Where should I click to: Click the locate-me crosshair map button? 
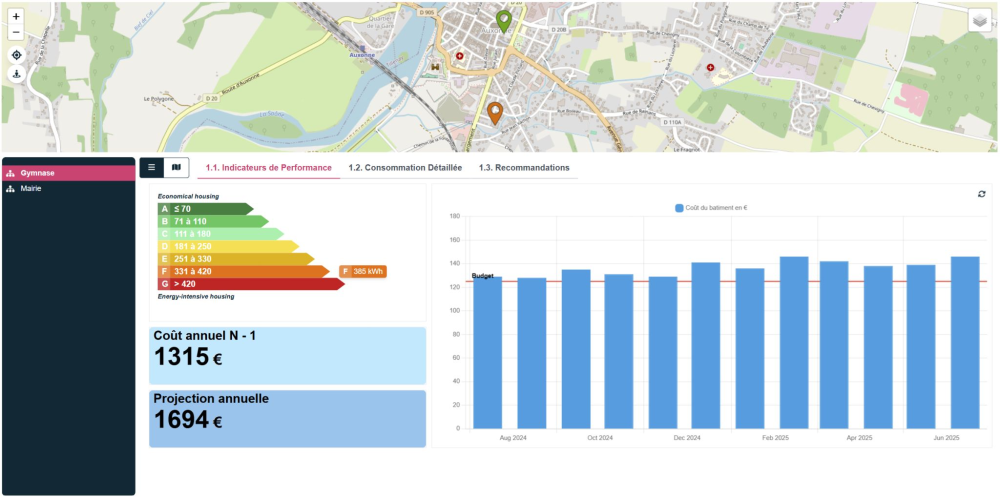[x=16, y=55]
